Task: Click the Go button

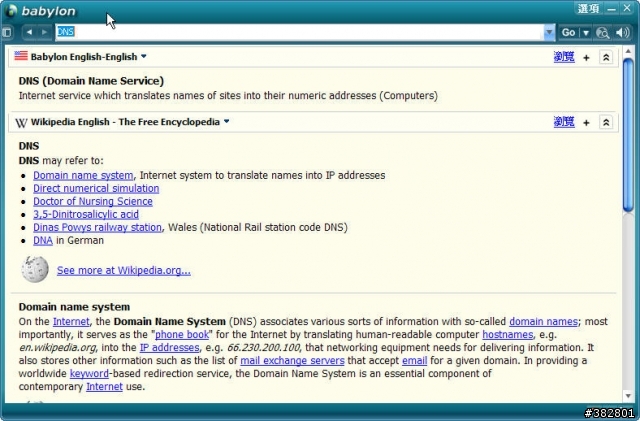Action: coord(568,32)
